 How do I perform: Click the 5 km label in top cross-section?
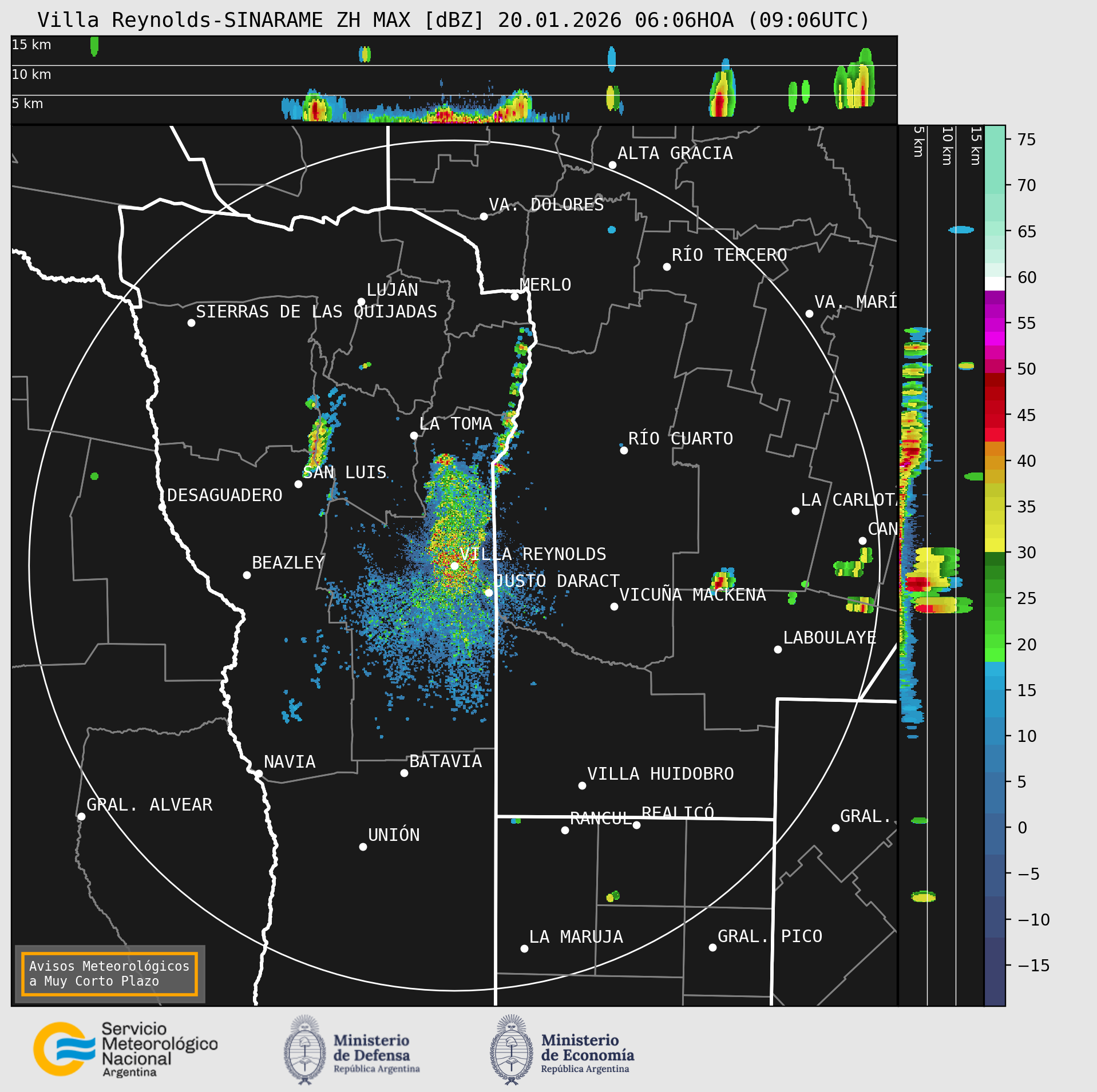click(27, 104)
